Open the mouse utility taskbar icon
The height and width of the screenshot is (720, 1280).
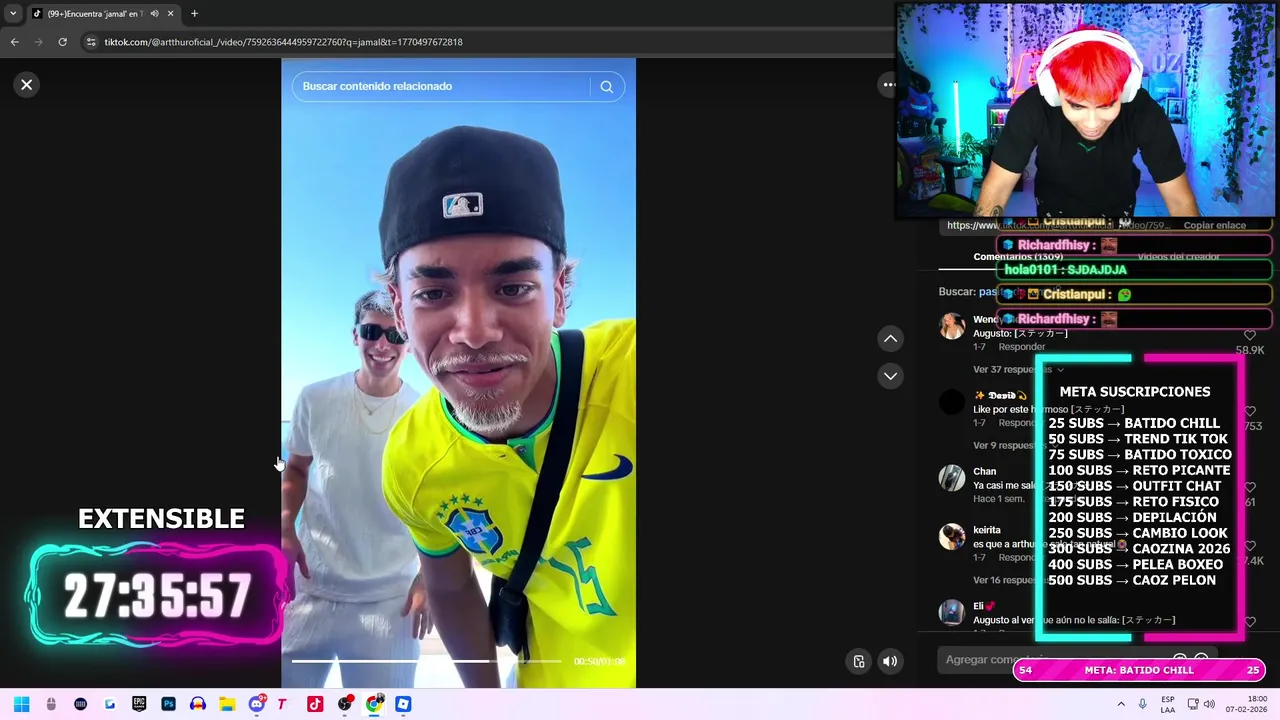pyautogui.click(x=51, y=704)
